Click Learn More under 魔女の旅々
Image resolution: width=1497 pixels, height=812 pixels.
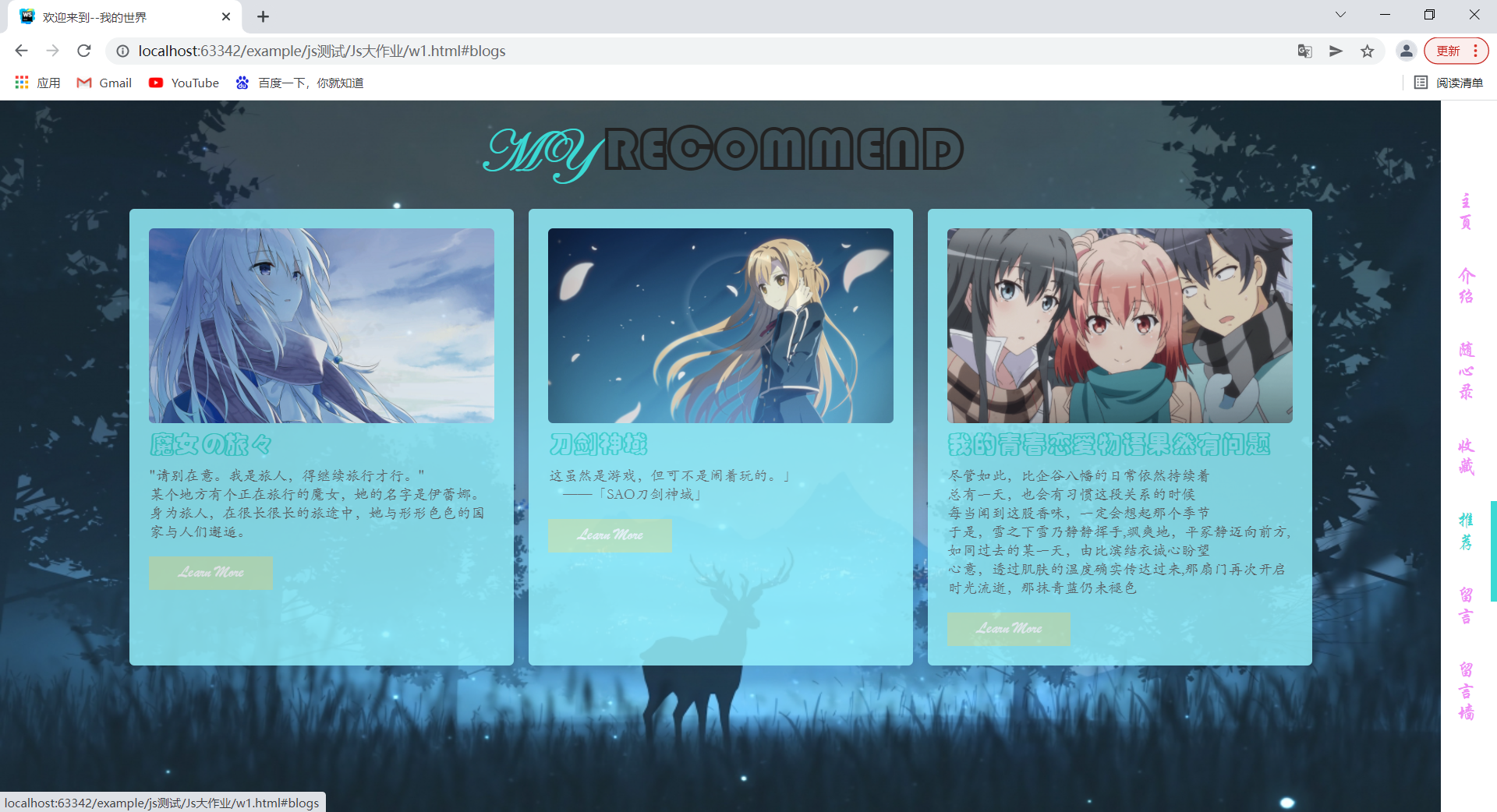(211, 573)
